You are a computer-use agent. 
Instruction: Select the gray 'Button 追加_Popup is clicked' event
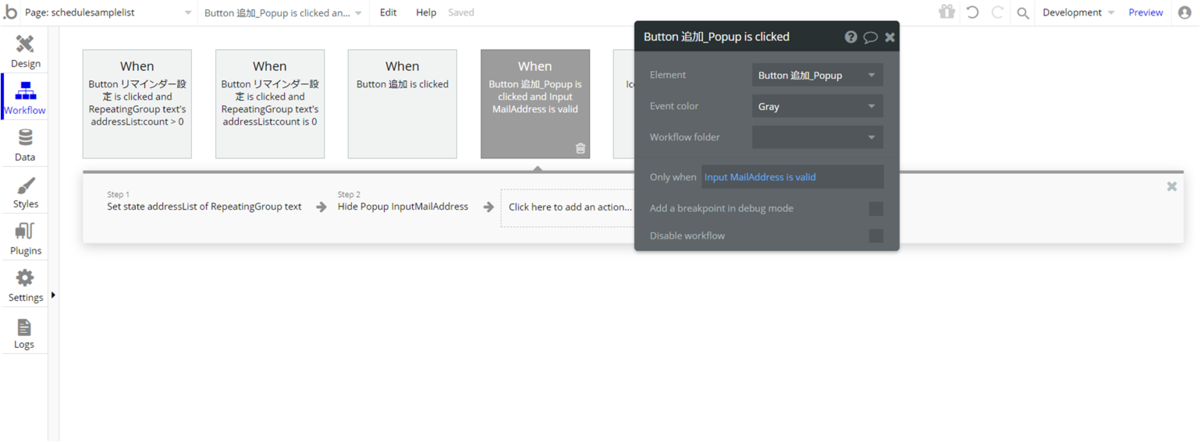[535, 104]
